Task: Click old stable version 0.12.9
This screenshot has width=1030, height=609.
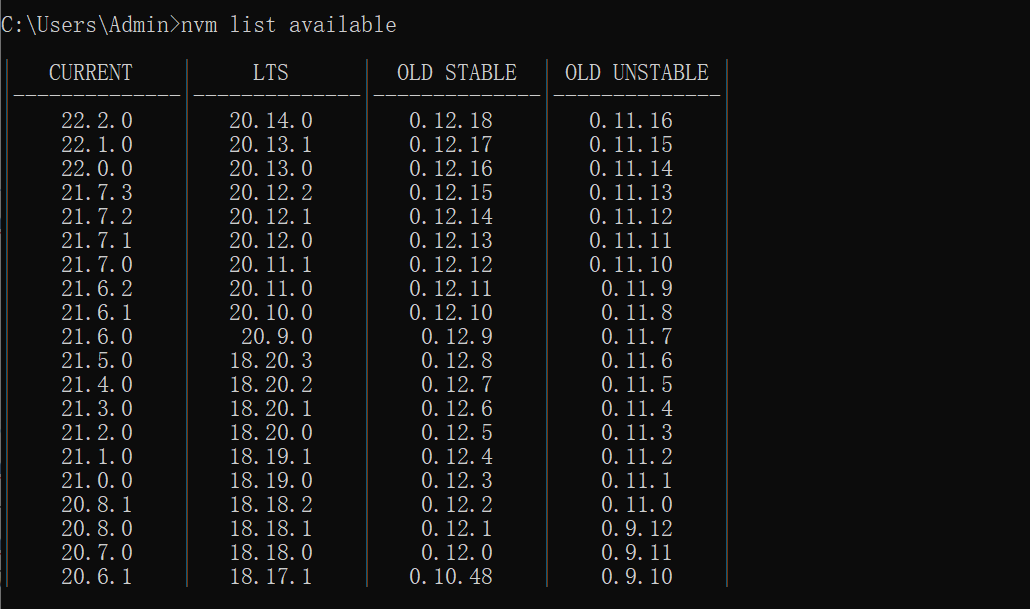Action: click(457, 336)
